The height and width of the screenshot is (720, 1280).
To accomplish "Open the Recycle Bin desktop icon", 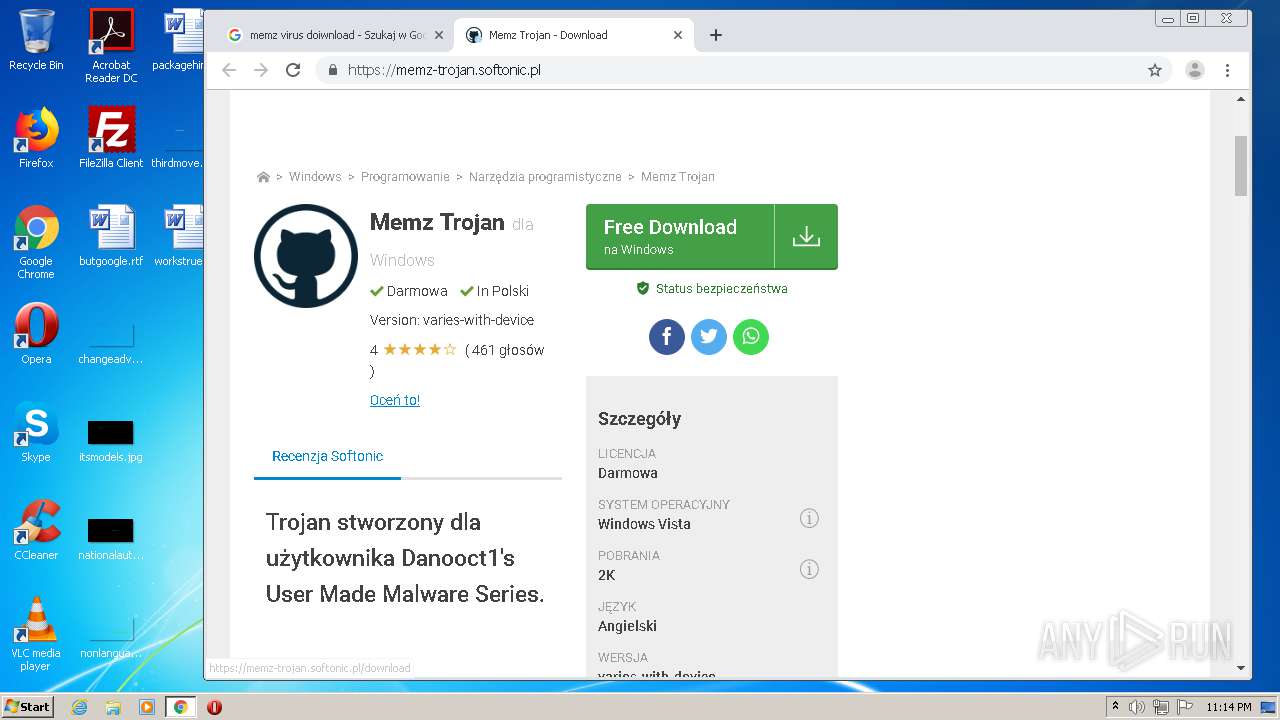I will [x=36, y=40].
